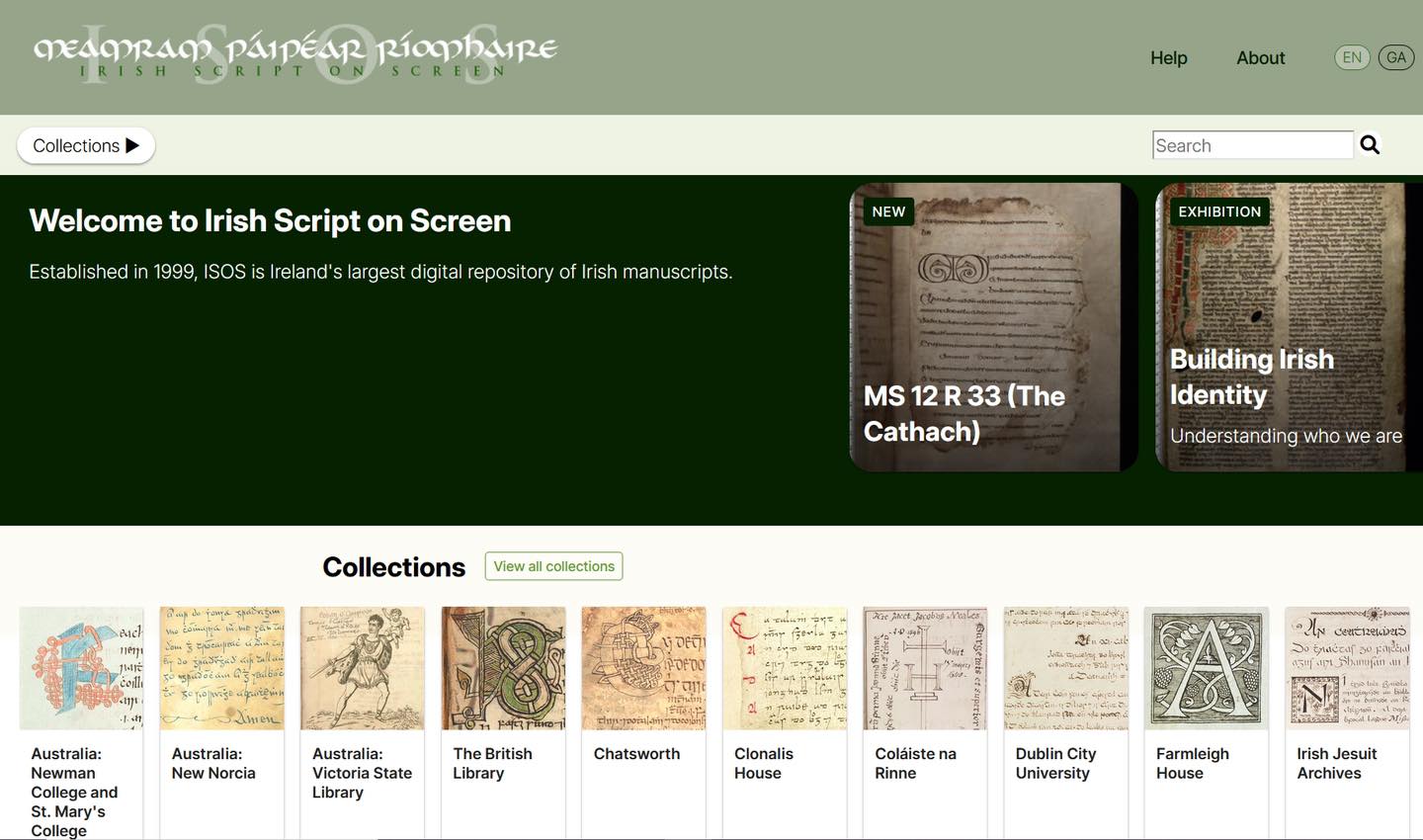Click the Australia: Victoria State Library title

[x=362, y=773]
